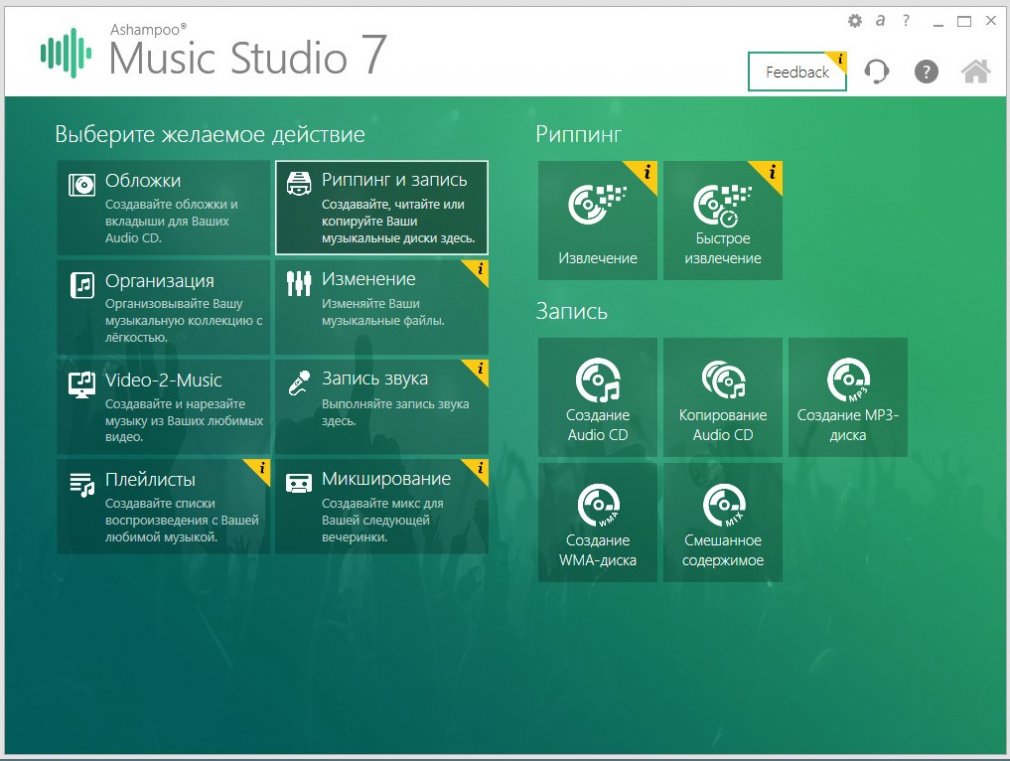Click the info badge on Микширование tile
This screenshot has width=1010, height=761.
[x=479, y=468]
